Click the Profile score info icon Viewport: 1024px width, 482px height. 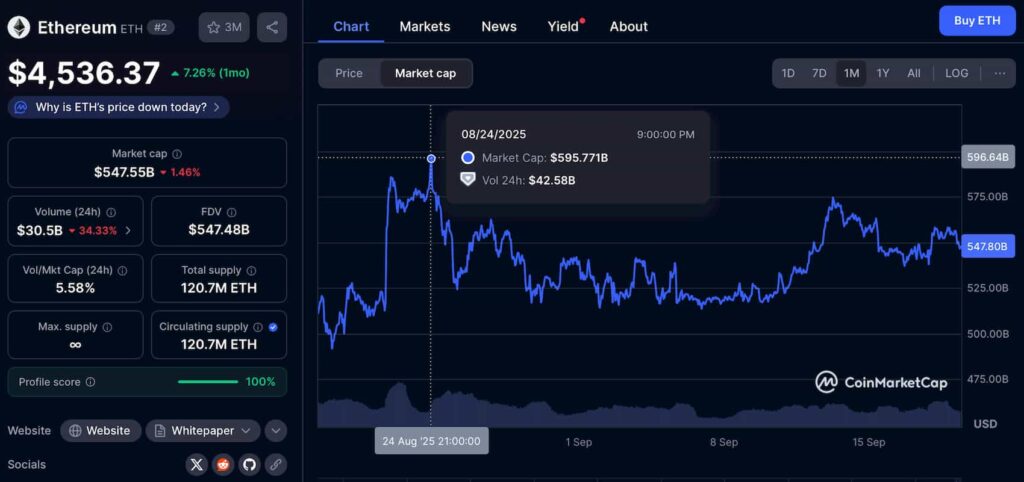[90, 382]
